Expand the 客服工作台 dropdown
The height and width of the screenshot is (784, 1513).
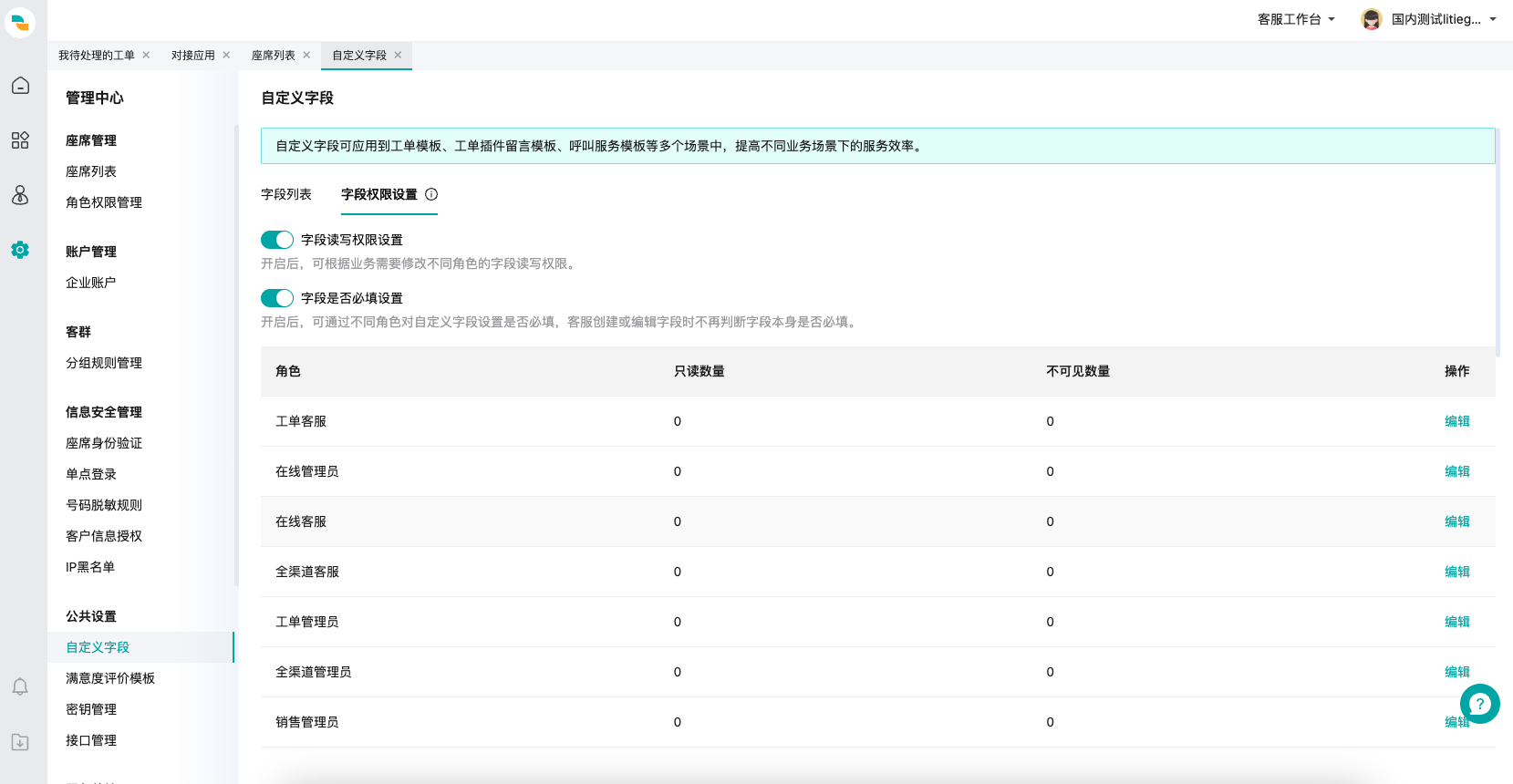click(1296, 19)
